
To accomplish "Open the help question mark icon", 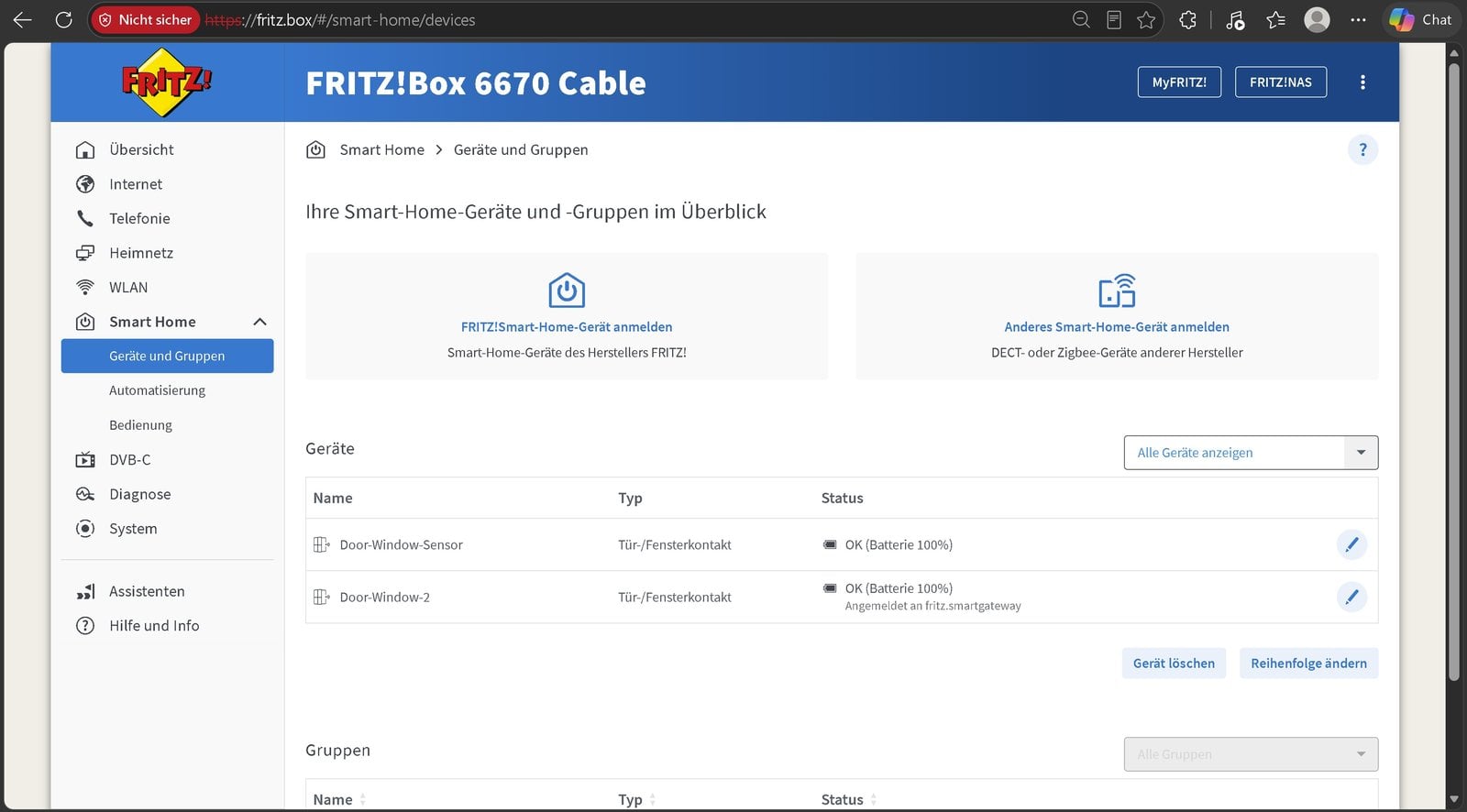I will point(1362,149).
